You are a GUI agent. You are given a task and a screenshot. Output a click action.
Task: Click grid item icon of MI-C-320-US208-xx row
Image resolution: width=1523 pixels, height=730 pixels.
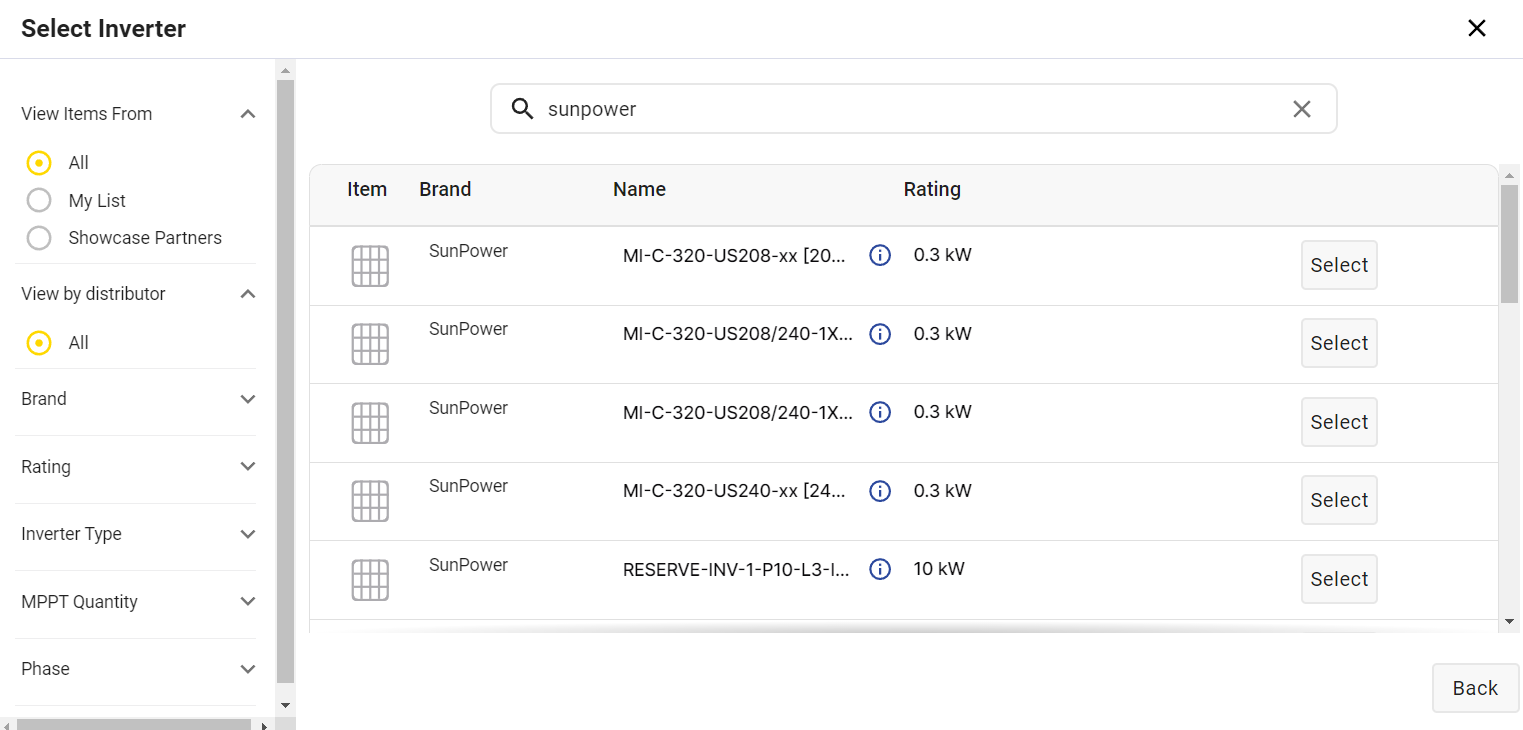tap(370, 266)
